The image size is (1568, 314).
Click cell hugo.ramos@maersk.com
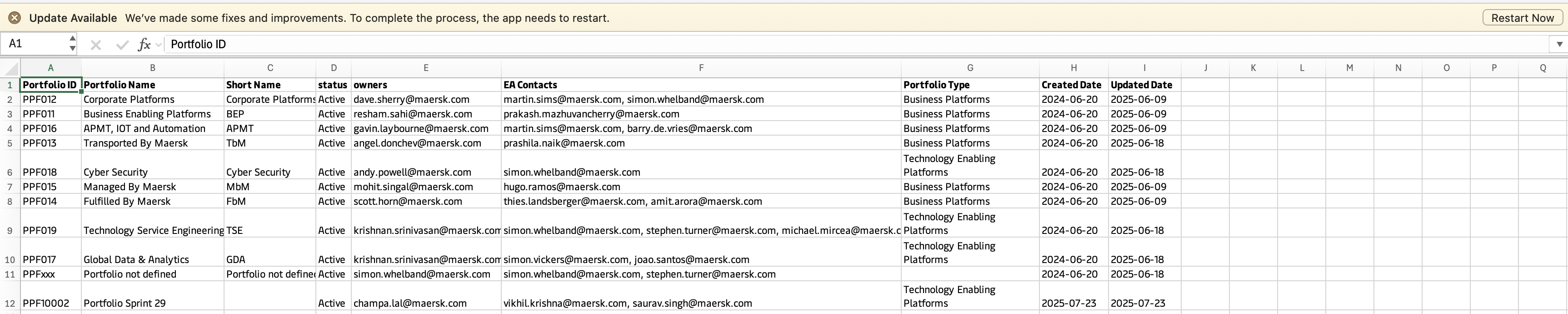(701, 187)
